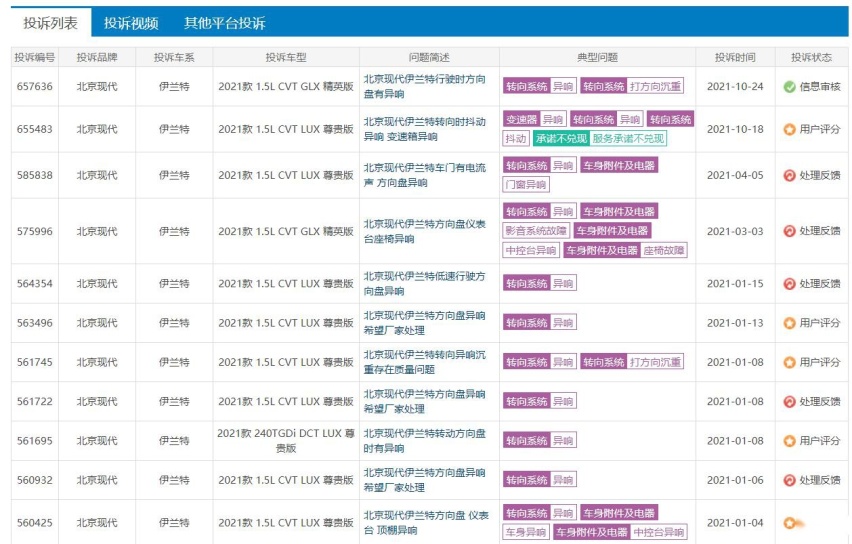Click 处理反馈 status icon in row 561722

pos(790,402)
